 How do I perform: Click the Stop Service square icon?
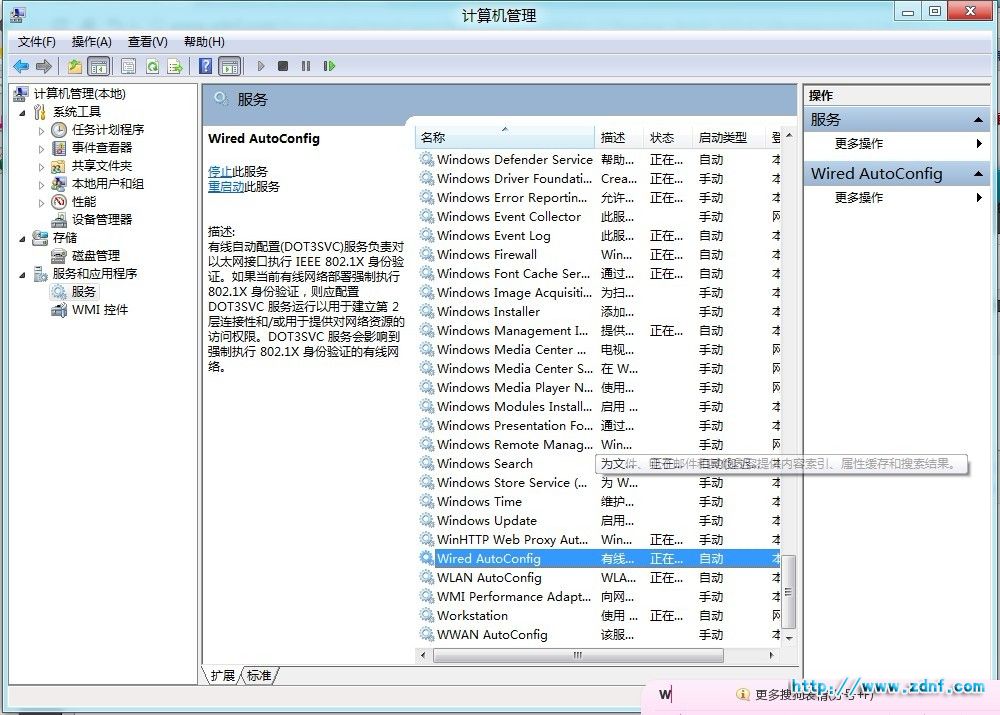point(283,66)
